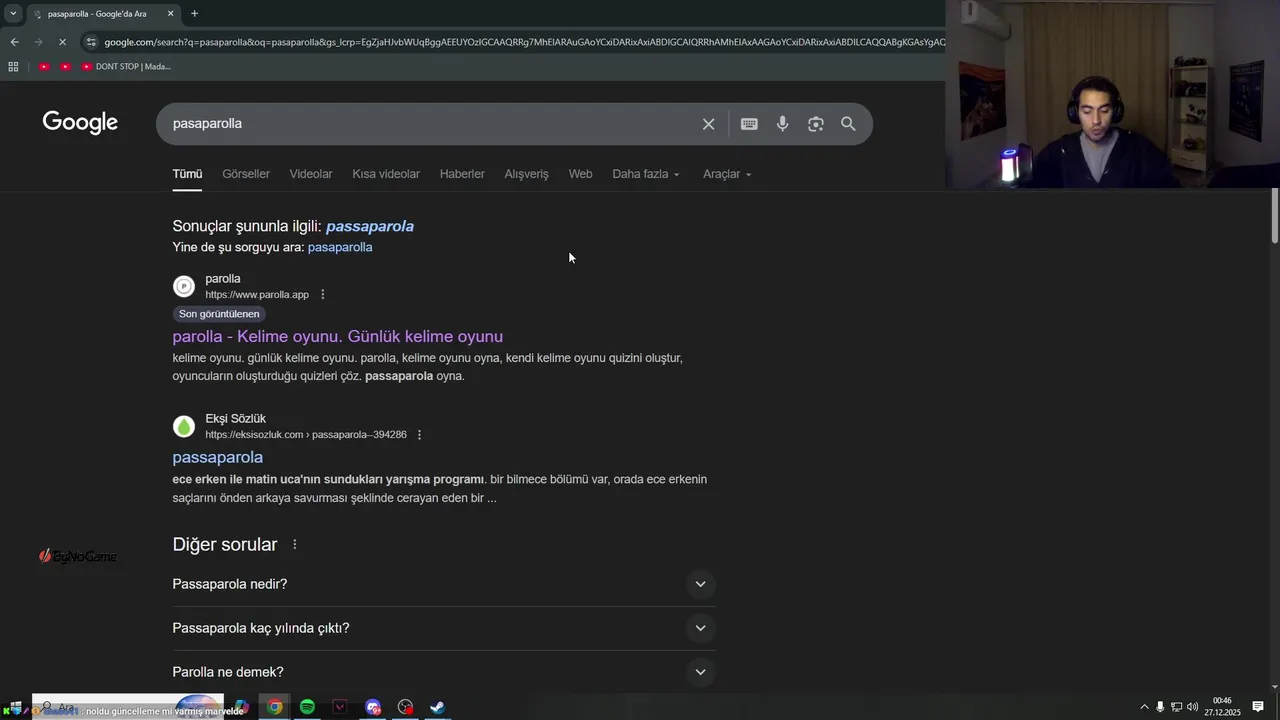The height and width of the screenshot is (720, 1280).
Task: Switch to the Videolar tab
Action: point(311,174)
